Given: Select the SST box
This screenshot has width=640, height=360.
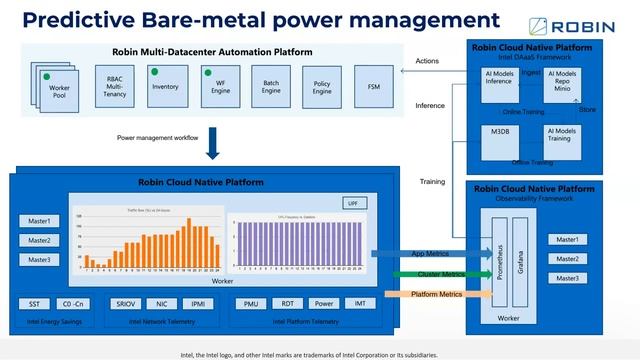Looking at the screenshot, I should point(34,304).
